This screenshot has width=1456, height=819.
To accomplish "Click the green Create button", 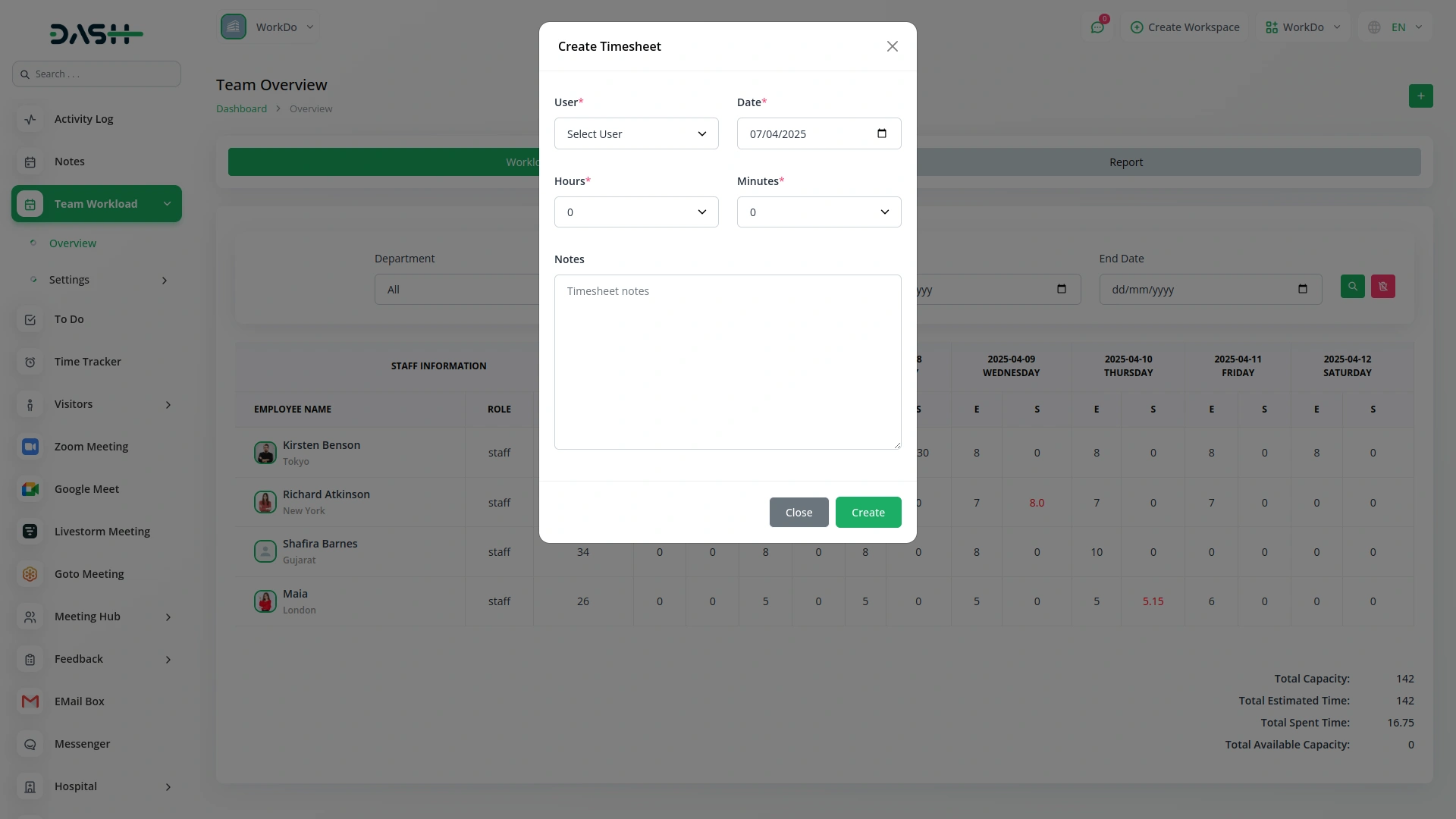I will [868, 513].
